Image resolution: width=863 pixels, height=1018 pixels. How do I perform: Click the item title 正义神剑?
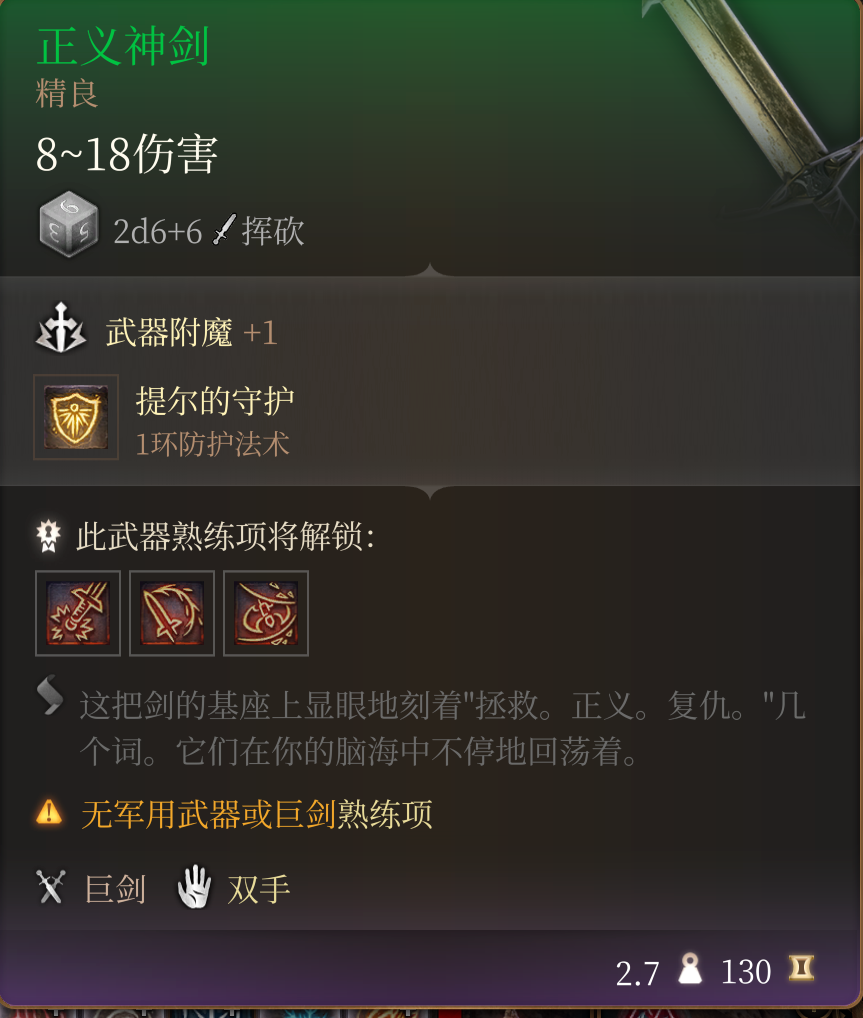[x=123, y=47]
